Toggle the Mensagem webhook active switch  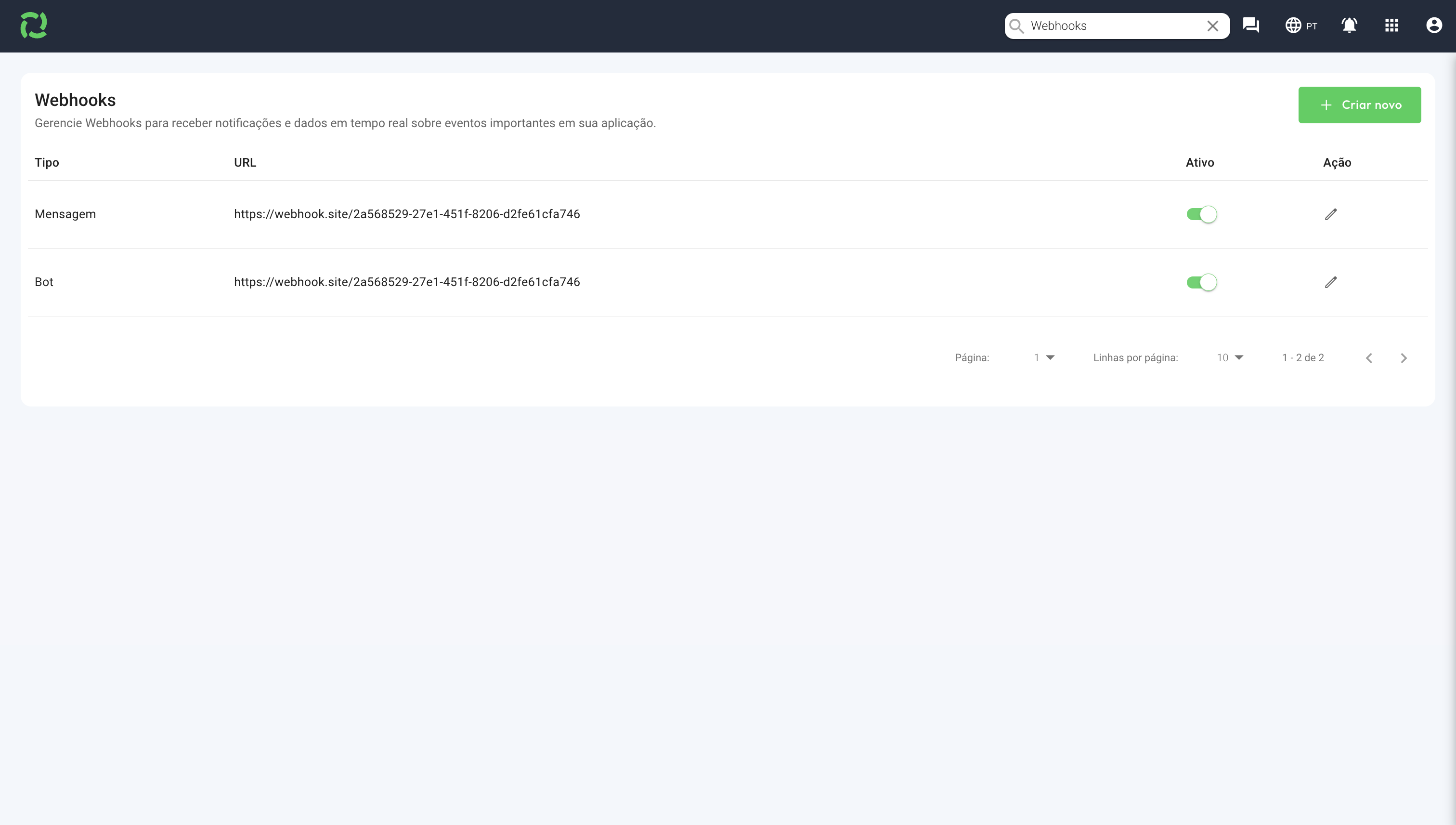1201,214
